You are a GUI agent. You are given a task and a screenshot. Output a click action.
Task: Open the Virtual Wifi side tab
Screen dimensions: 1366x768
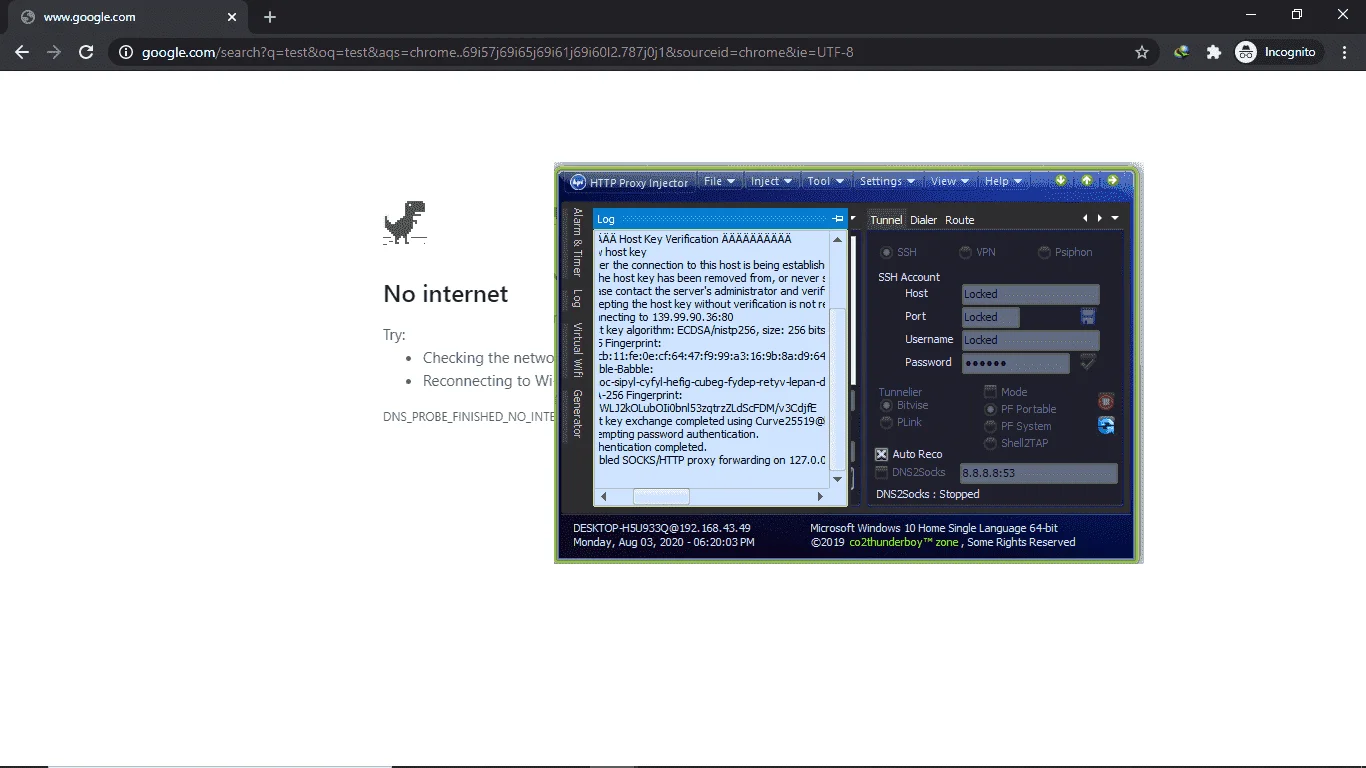(577, 350)
